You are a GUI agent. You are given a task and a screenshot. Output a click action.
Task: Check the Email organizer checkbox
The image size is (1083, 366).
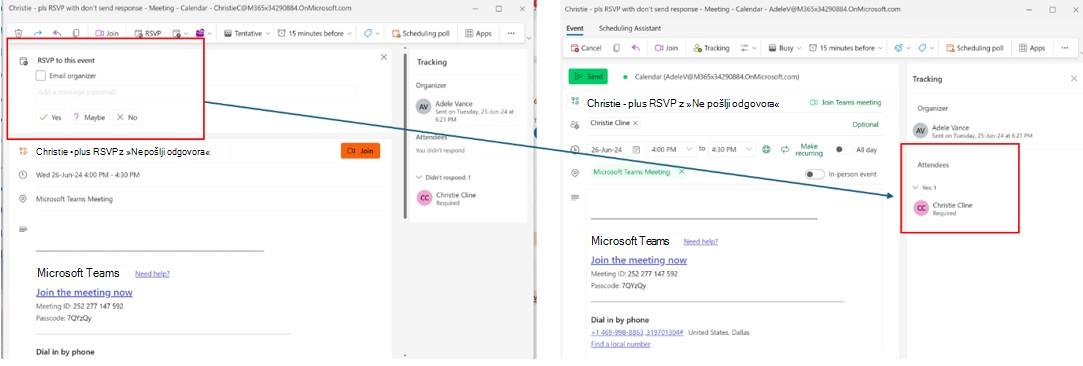point(41,76)
